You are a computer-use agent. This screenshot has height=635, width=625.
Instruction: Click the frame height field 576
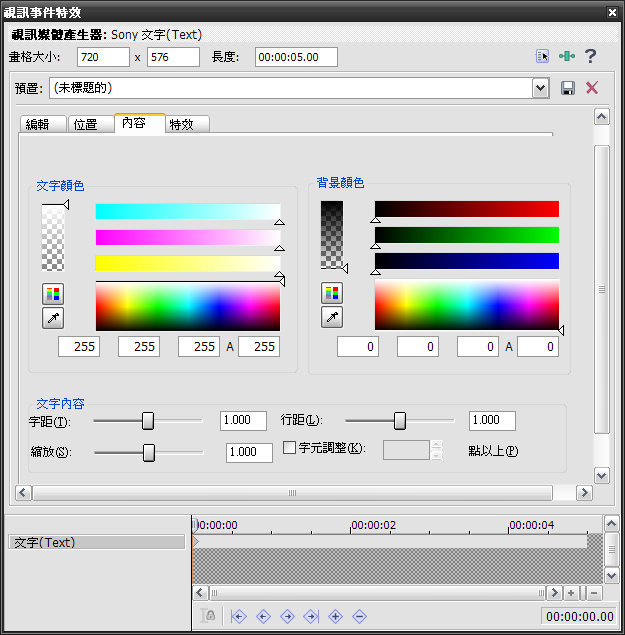[x=173, y=57]
